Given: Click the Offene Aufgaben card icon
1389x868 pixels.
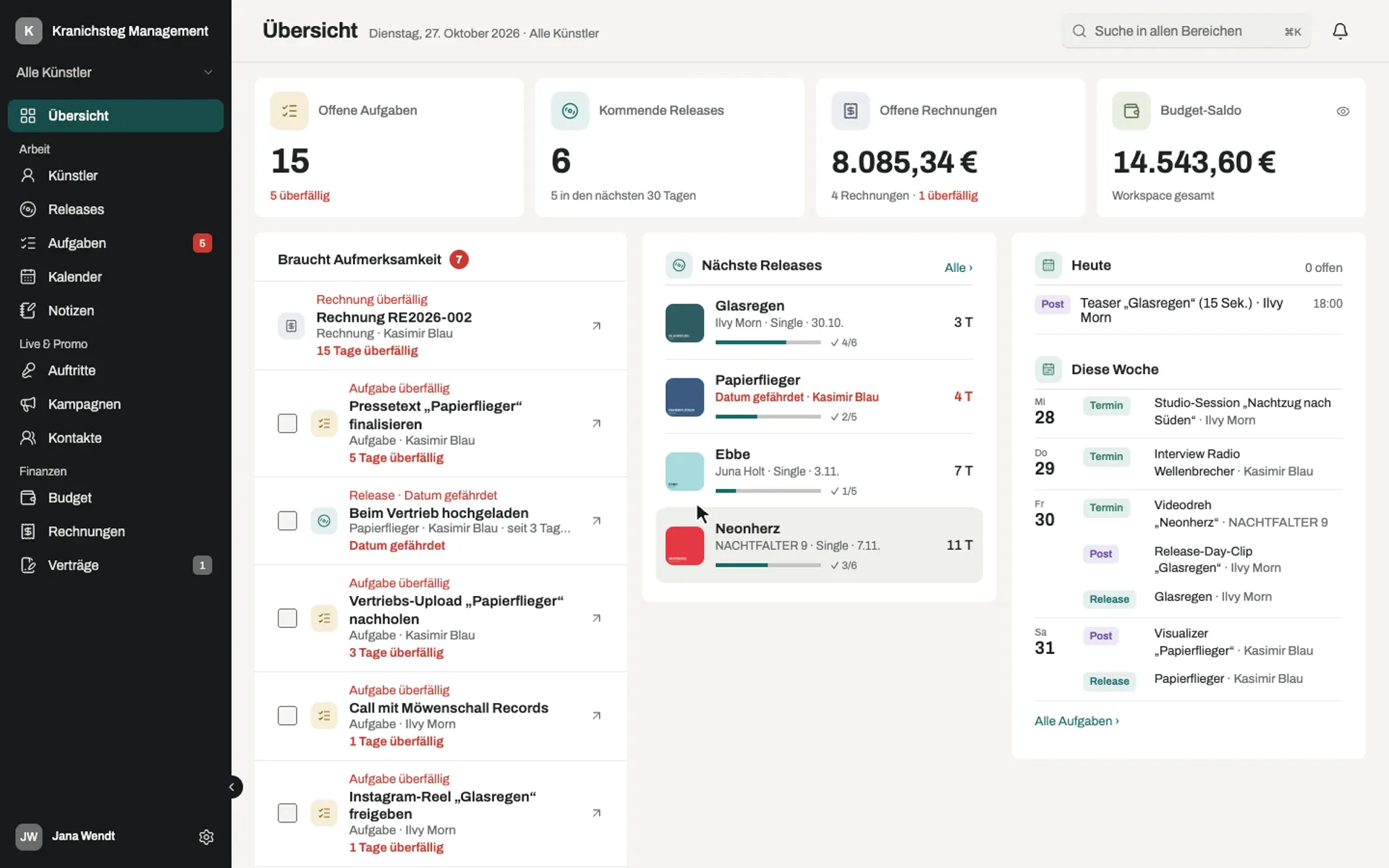Looking at the screenshot, I should coord(289,111).
